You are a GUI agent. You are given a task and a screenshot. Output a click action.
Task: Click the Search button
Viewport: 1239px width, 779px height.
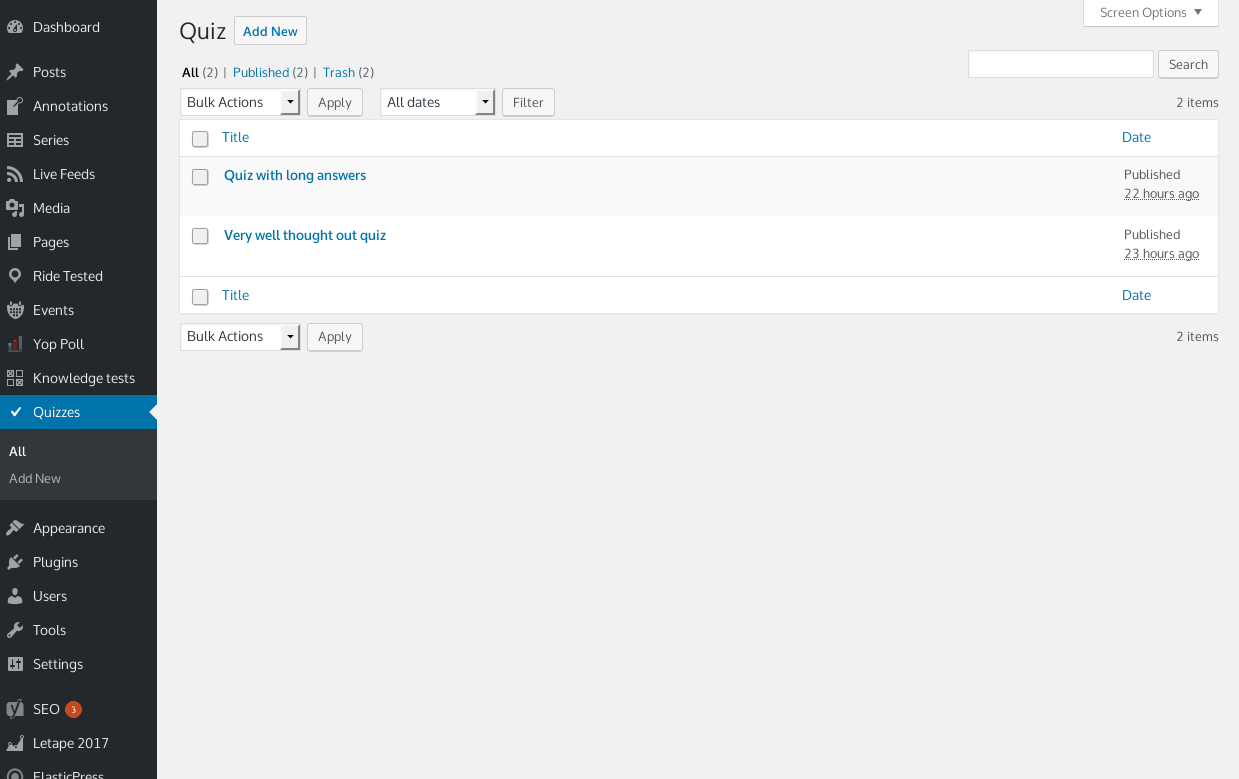(x=1188, y=64)
